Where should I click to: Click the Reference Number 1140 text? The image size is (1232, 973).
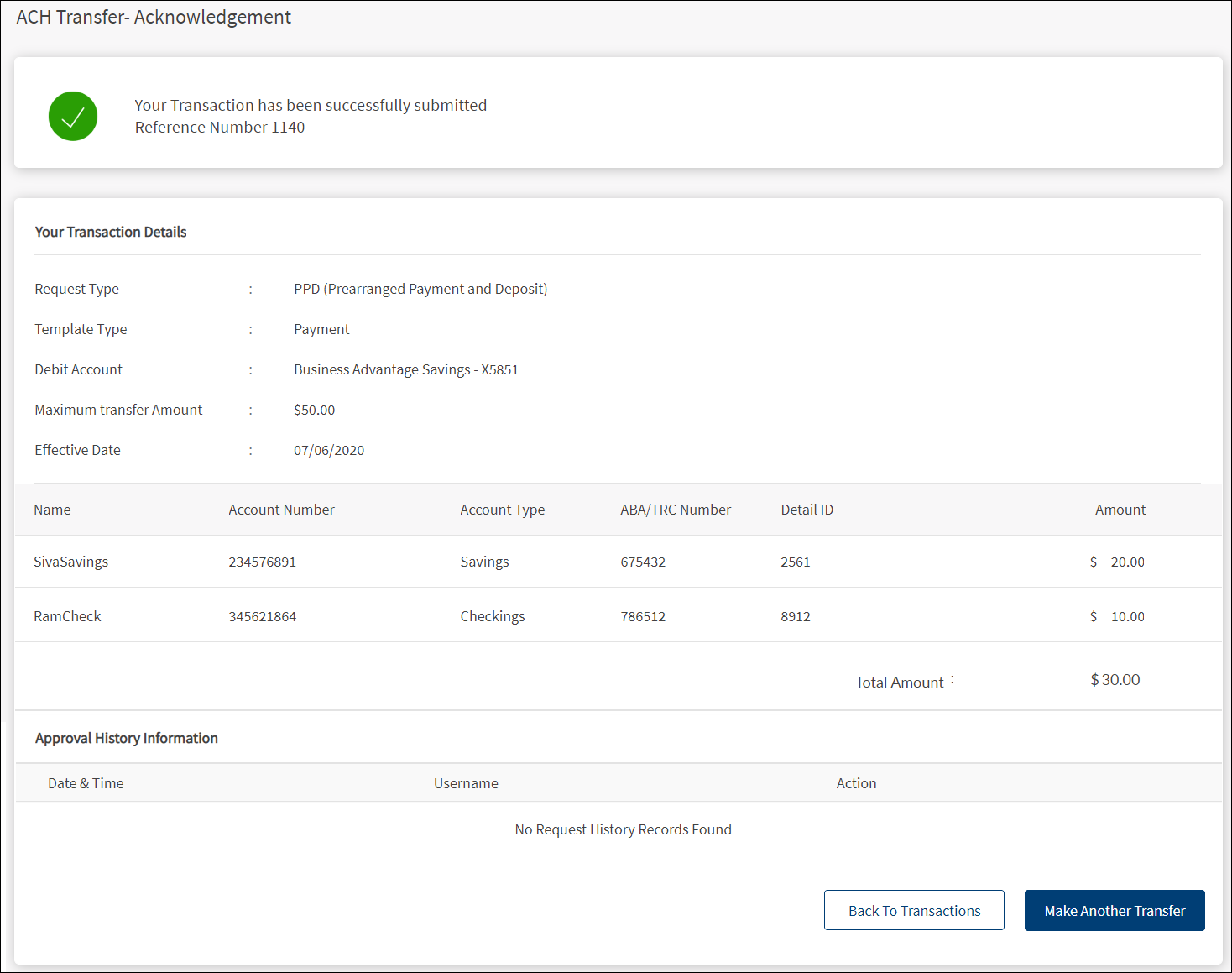220,128
